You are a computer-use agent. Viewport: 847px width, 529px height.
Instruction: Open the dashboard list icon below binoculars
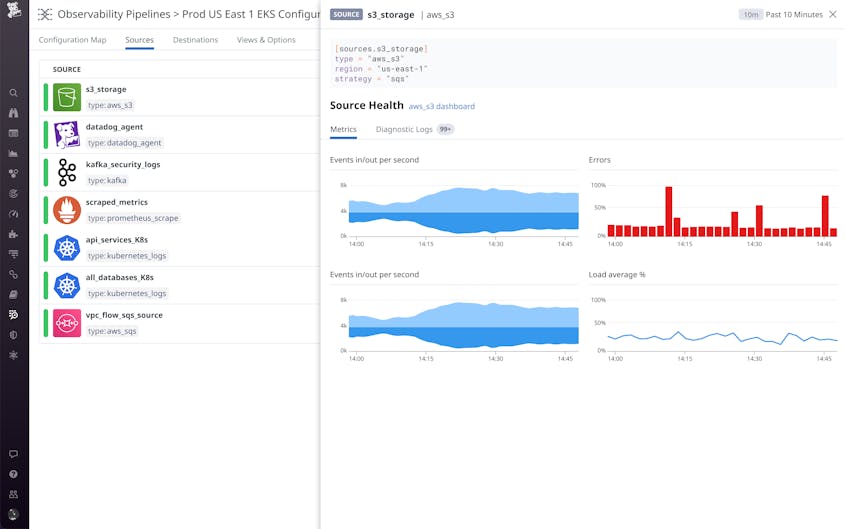point(14,133)
